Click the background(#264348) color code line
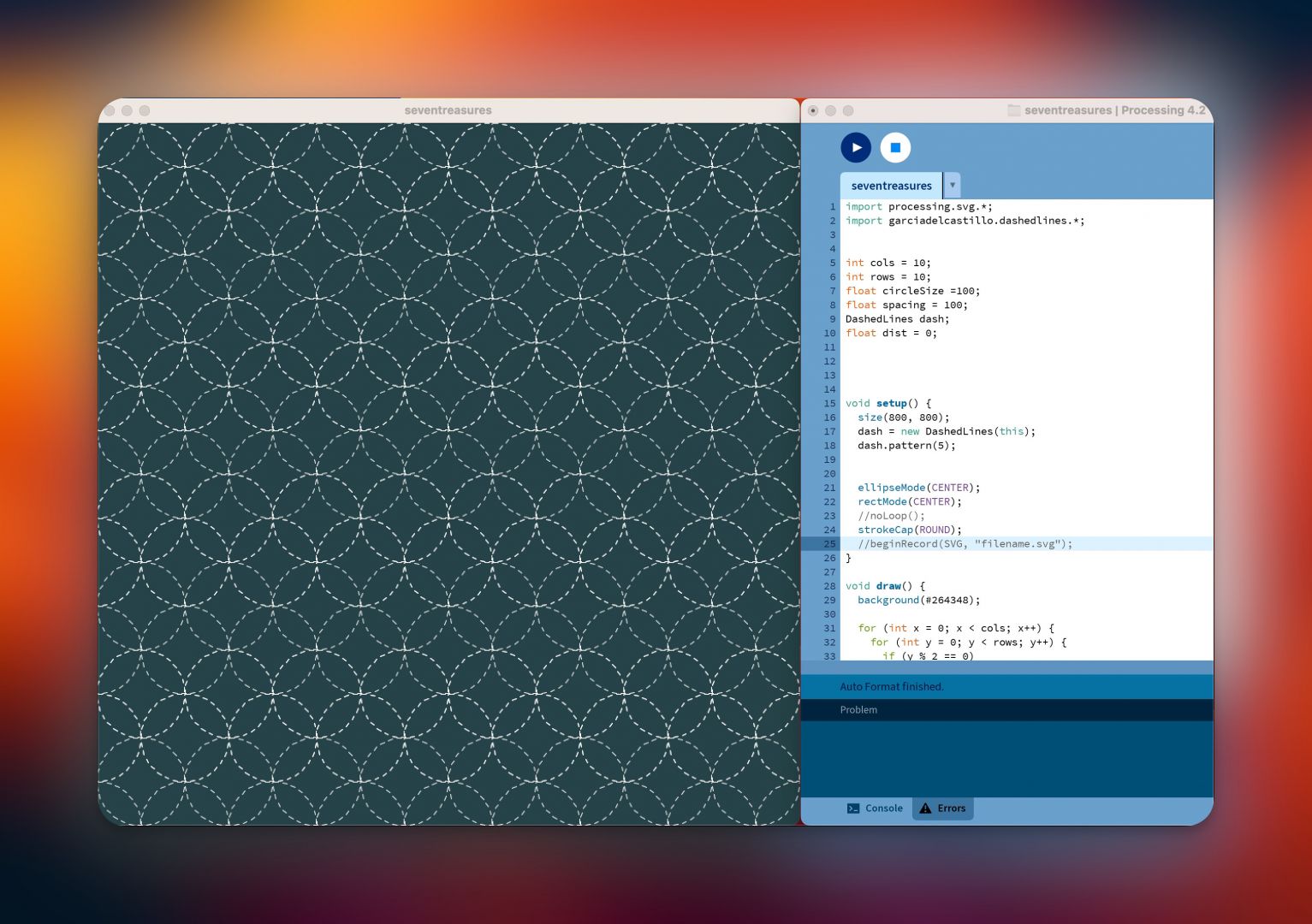 918,601
